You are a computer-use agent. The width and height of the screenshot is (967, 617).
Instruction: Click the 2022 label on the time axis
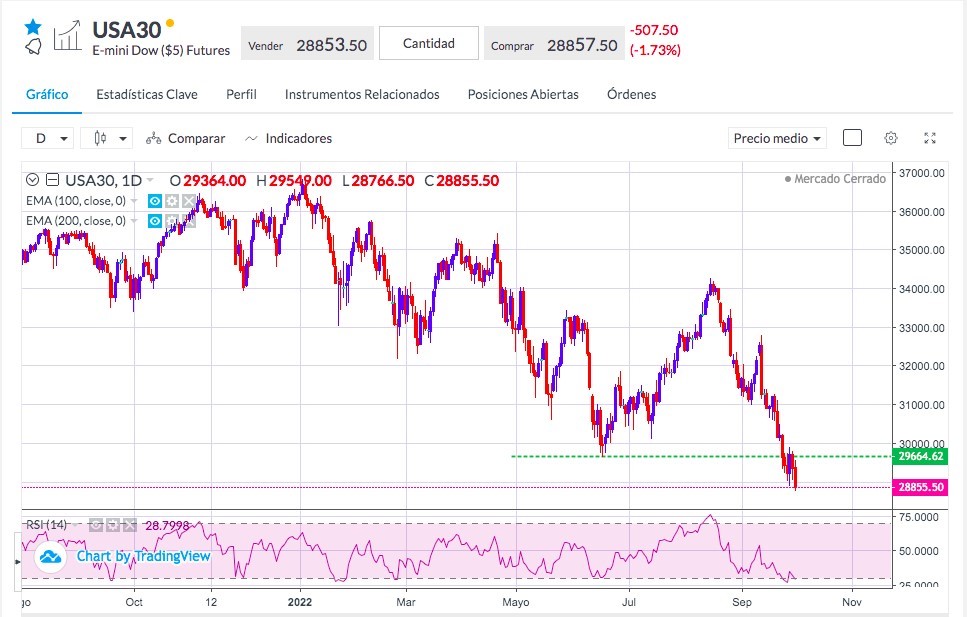[300, 602]
